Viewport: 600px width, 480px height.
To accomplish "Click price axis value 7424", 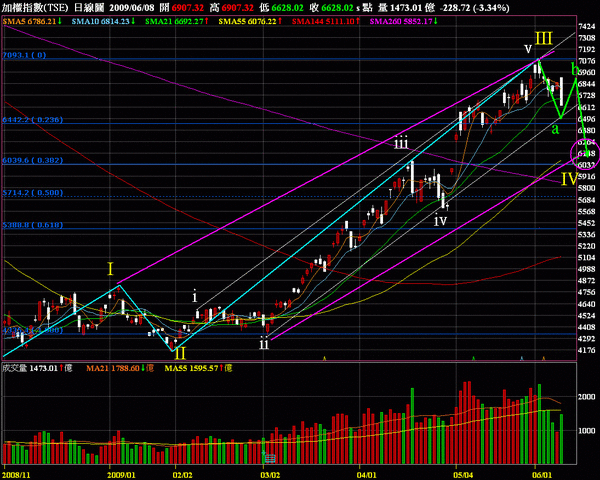I will [587, 26].
